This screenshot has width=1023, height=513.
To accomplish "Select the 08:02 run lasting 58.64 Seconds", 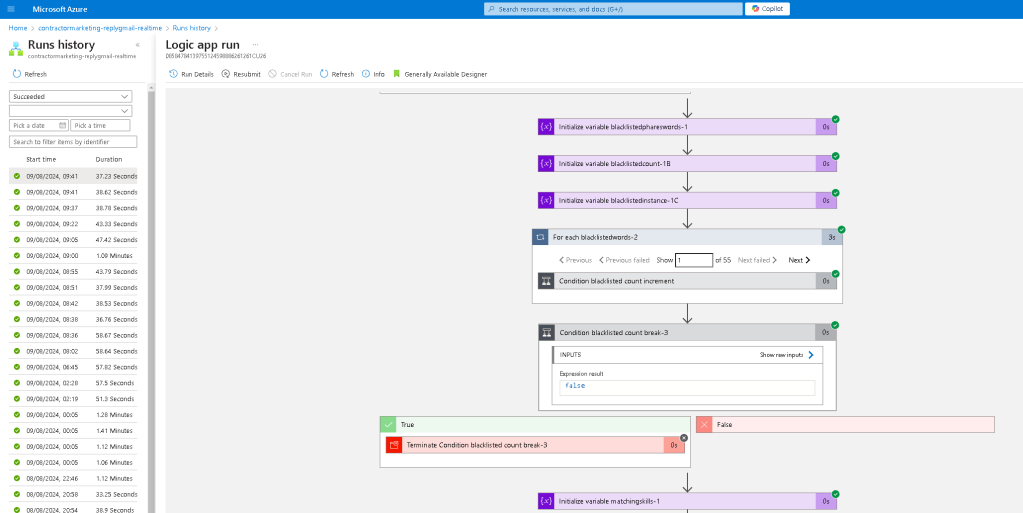I will [x=73, y=351].
